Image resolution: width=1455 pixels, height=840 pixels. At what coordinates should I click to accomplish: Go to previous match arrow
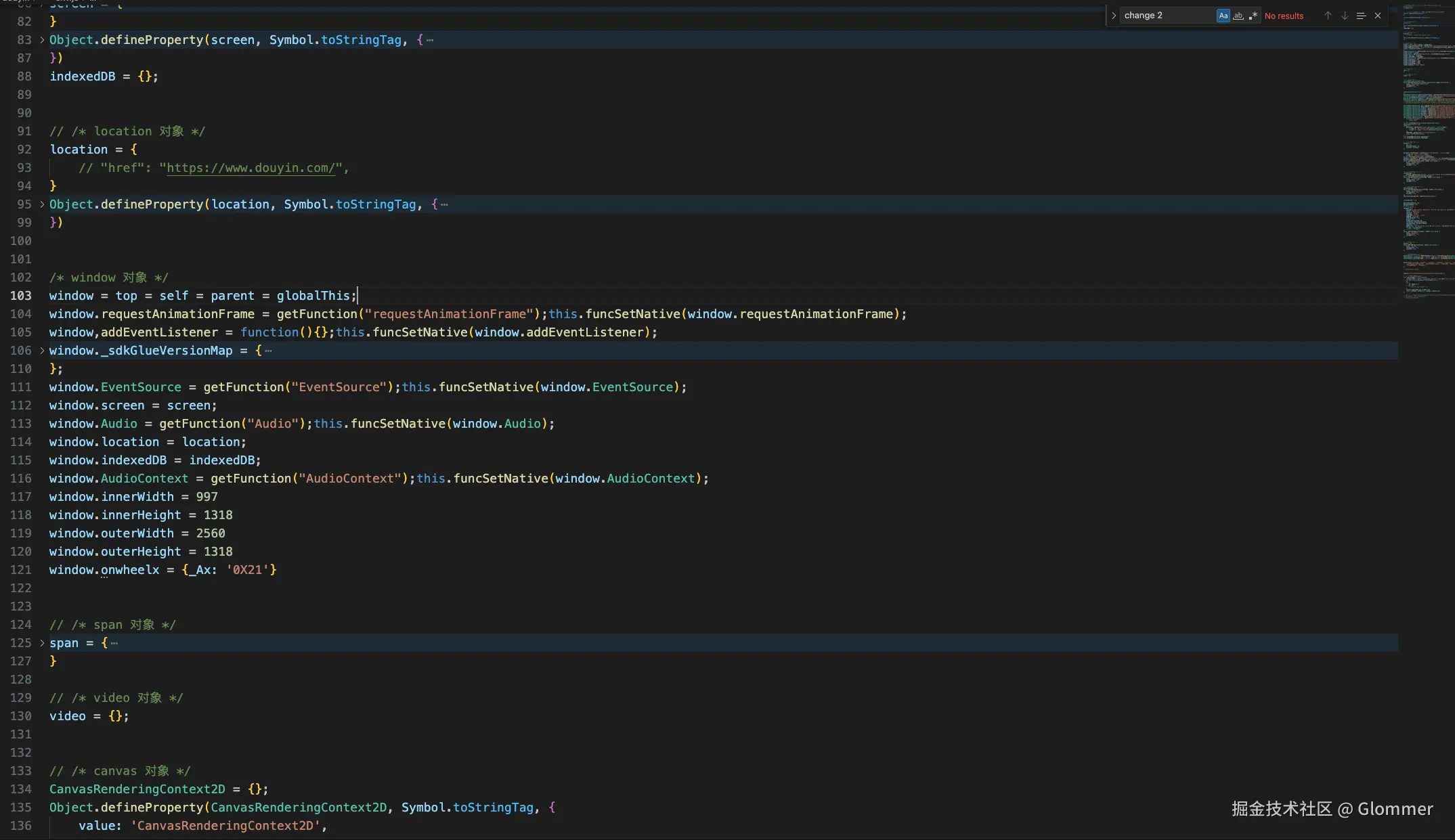click(x=1328, y=16)
